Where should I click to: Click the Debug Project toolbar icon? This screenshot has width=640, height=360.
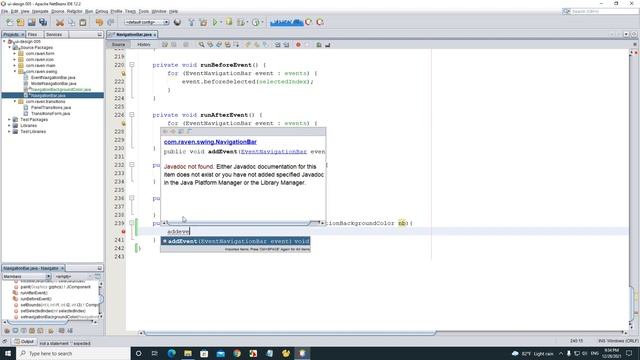229,22
